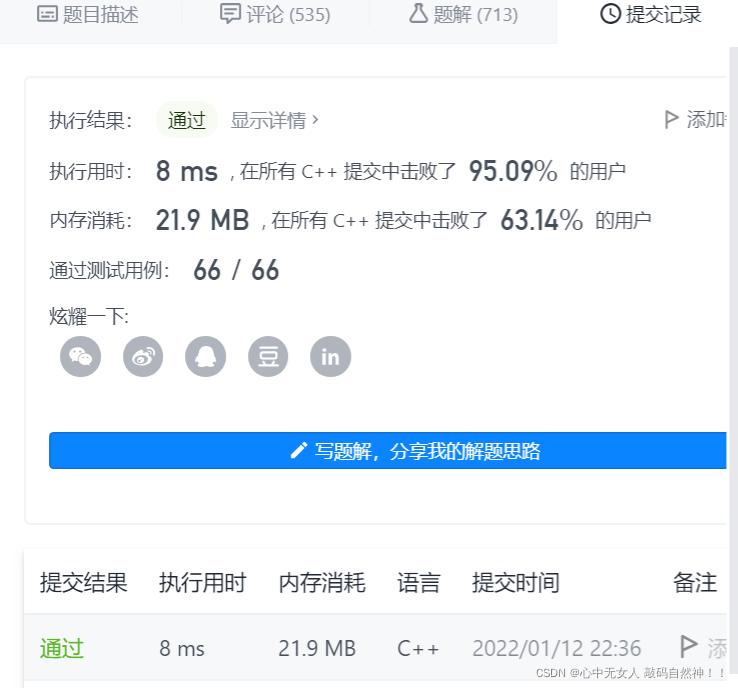Open the 题解 (713) tab
The height and width of the screenshot is (688, 738).
tap(464, 15)
